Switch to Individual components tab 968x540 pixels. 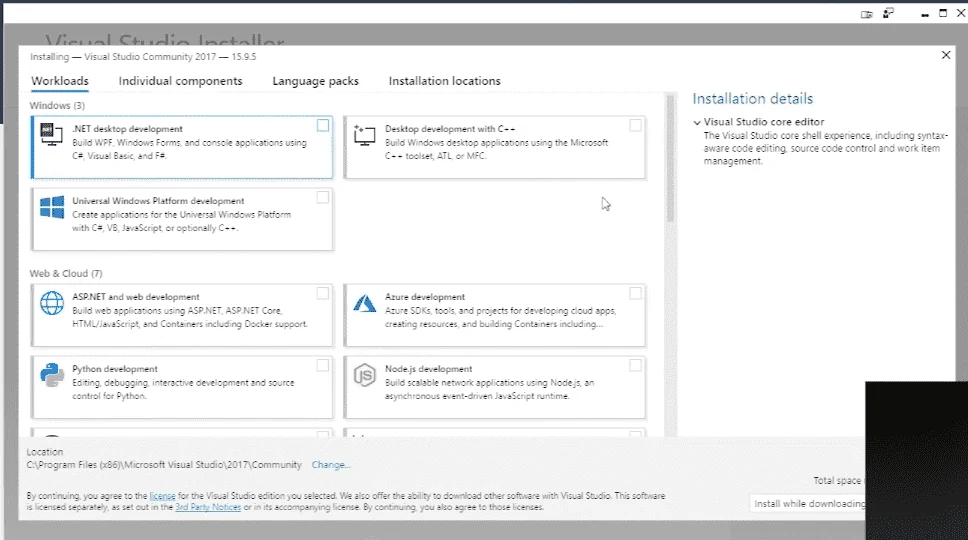pyautogui.click(x=180, y=81)
